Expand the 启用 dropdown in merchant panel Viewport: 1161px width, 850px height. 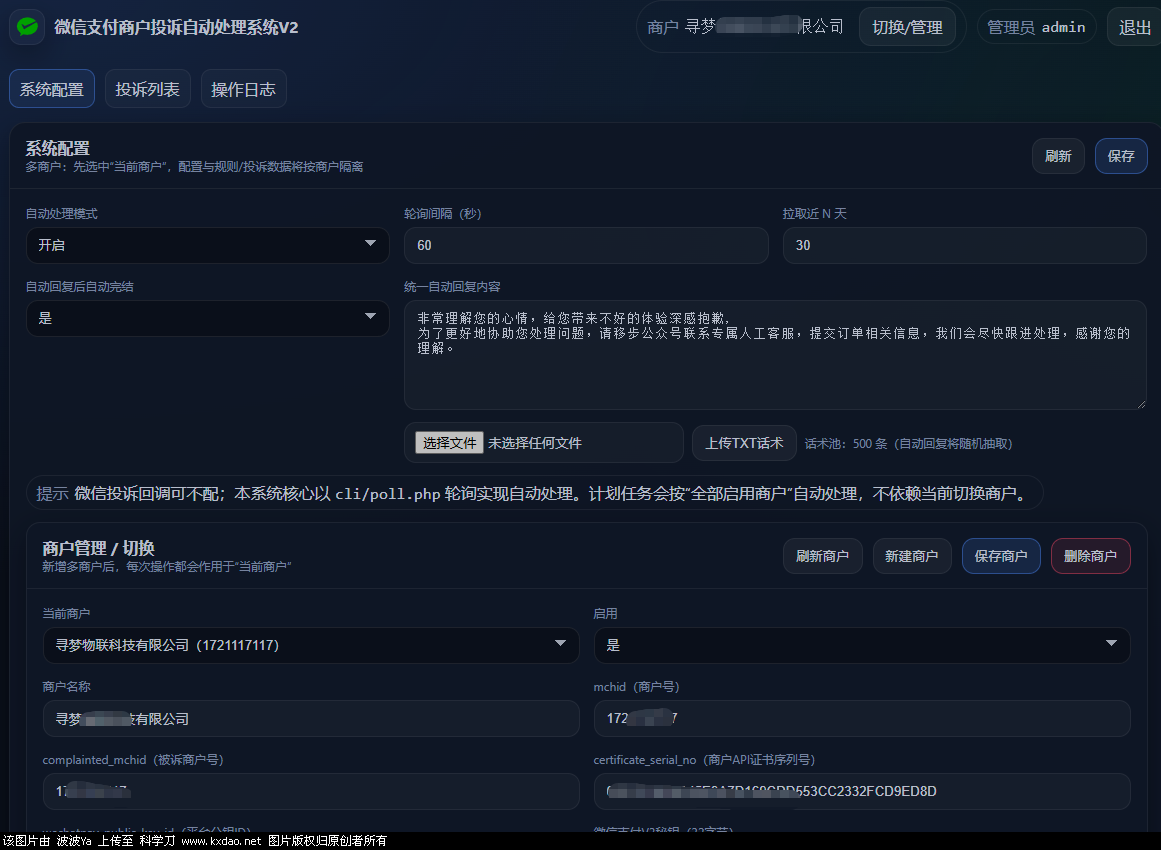[x=861, y=645]
